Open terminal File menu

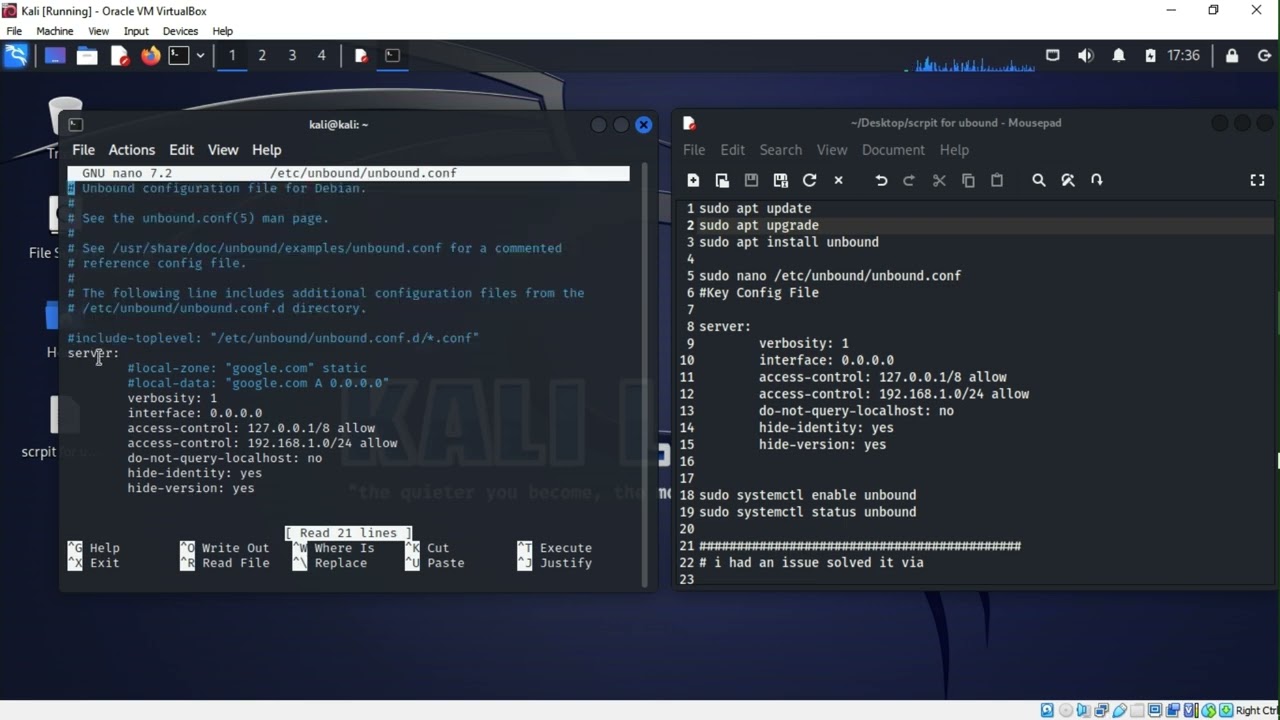click(x=83, y=150)
